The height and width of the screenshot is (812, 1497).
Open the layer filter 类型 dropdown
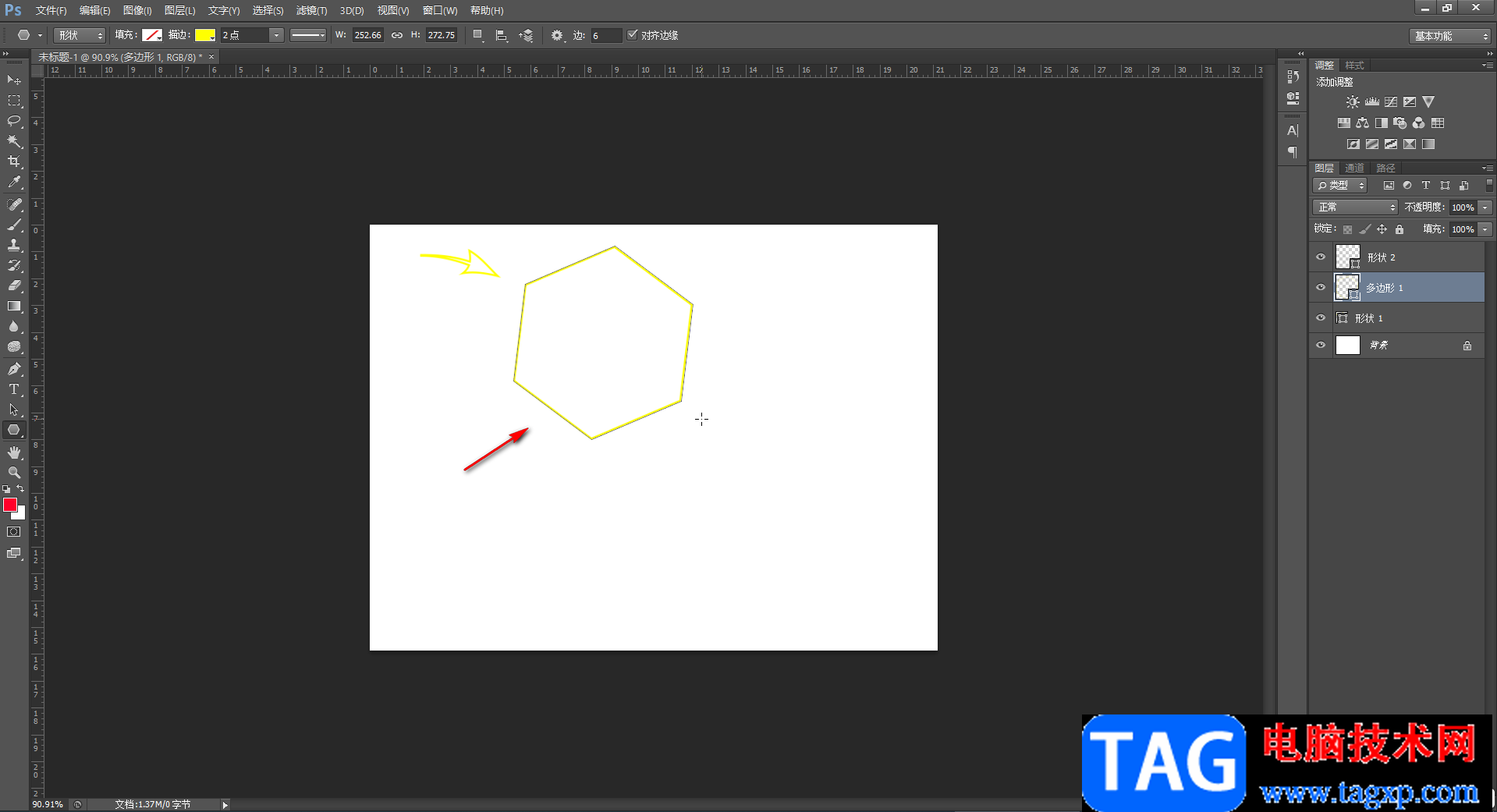[x=1340, y=185]
